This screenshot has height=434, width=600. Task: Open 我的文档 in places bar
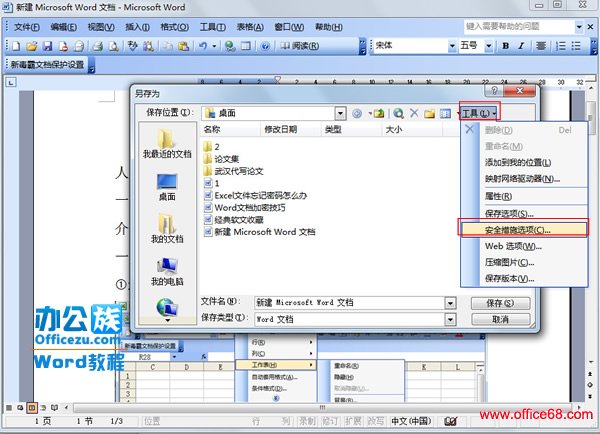tap(167, 229)
